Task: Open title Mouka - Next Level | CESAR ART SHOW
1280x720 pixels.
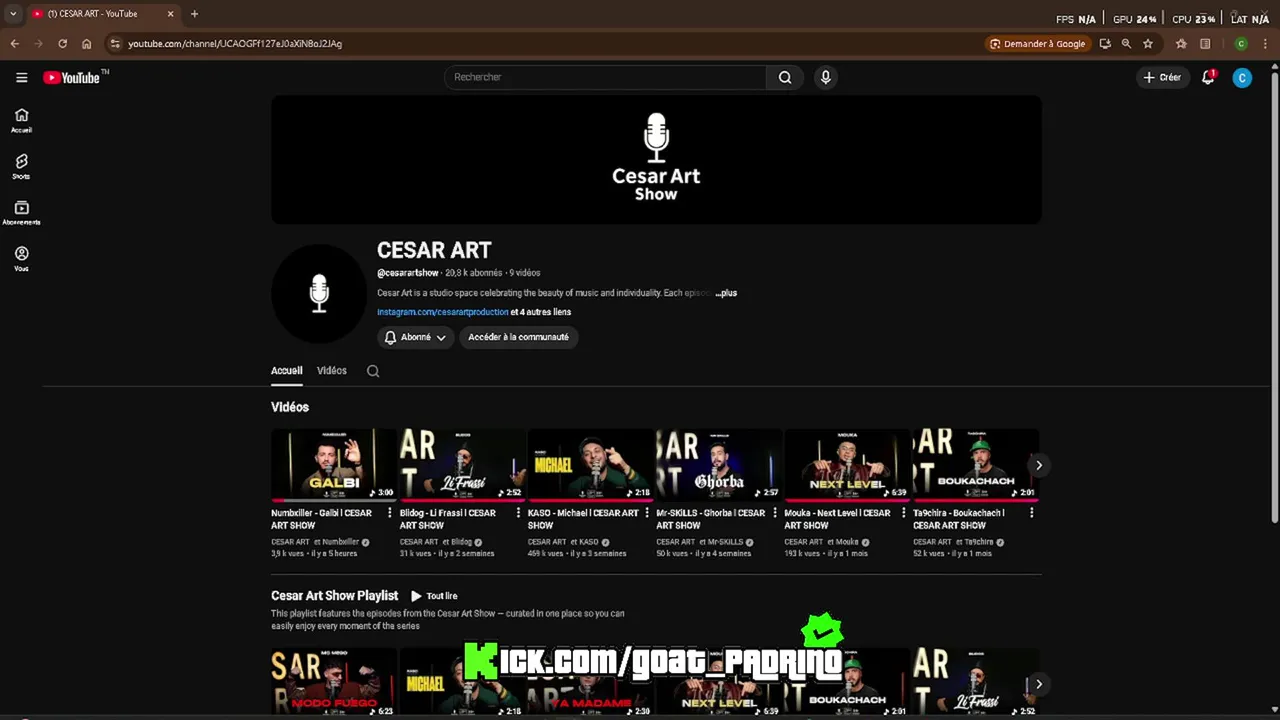Action: [x=837, y=519]
